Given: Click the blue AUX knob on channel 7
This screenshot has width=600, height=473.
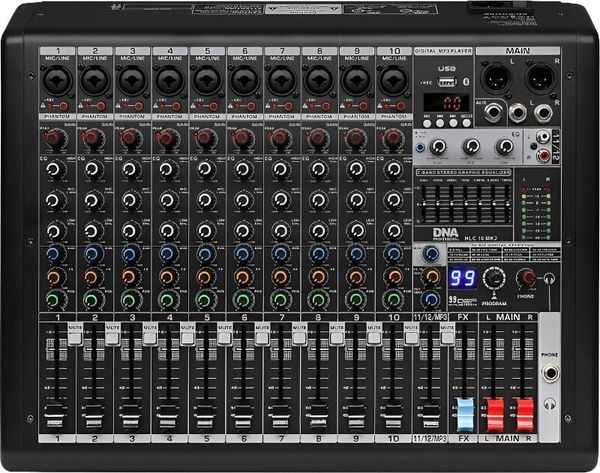Looking at the screenshot, I should point(280,254).
